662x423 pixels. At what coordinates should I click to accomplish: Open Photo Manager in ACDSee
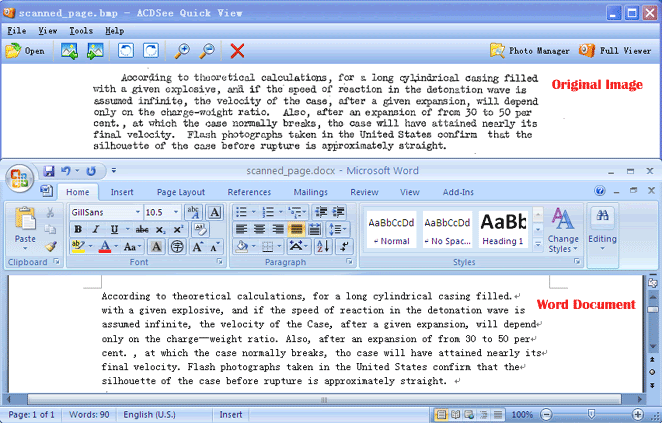tap(529, 51)
